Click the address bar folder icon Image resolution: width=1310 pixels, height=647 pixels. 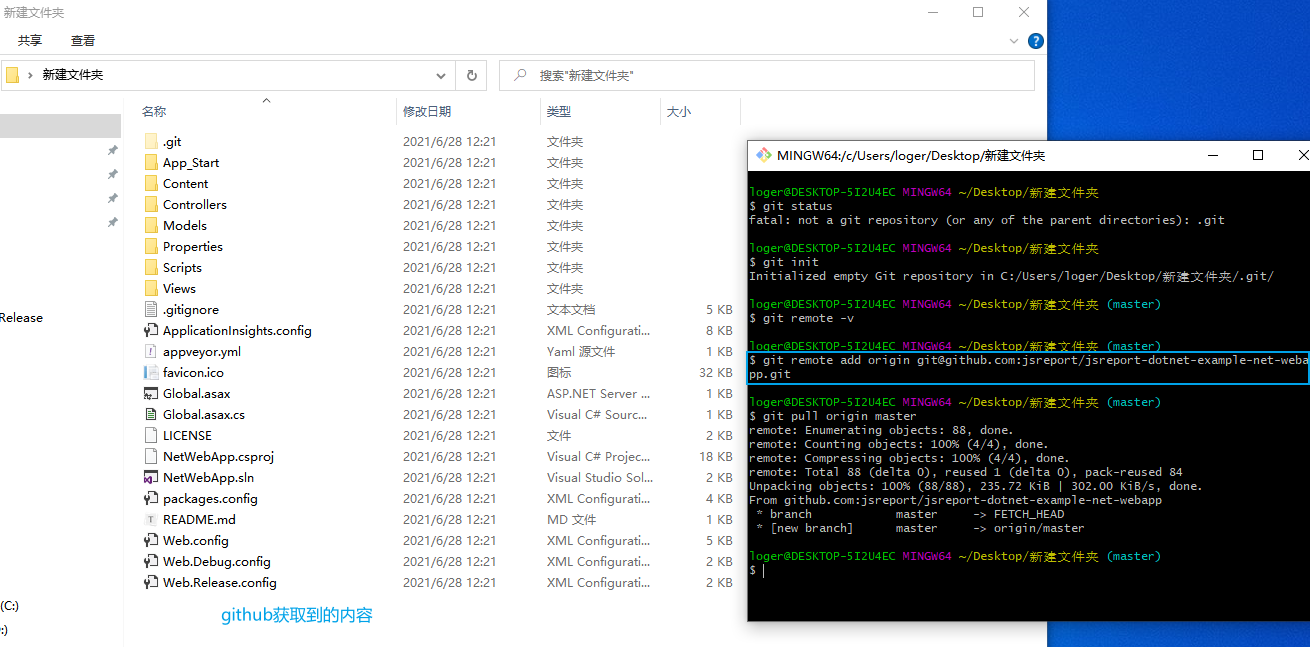click(x=12, y=75)
